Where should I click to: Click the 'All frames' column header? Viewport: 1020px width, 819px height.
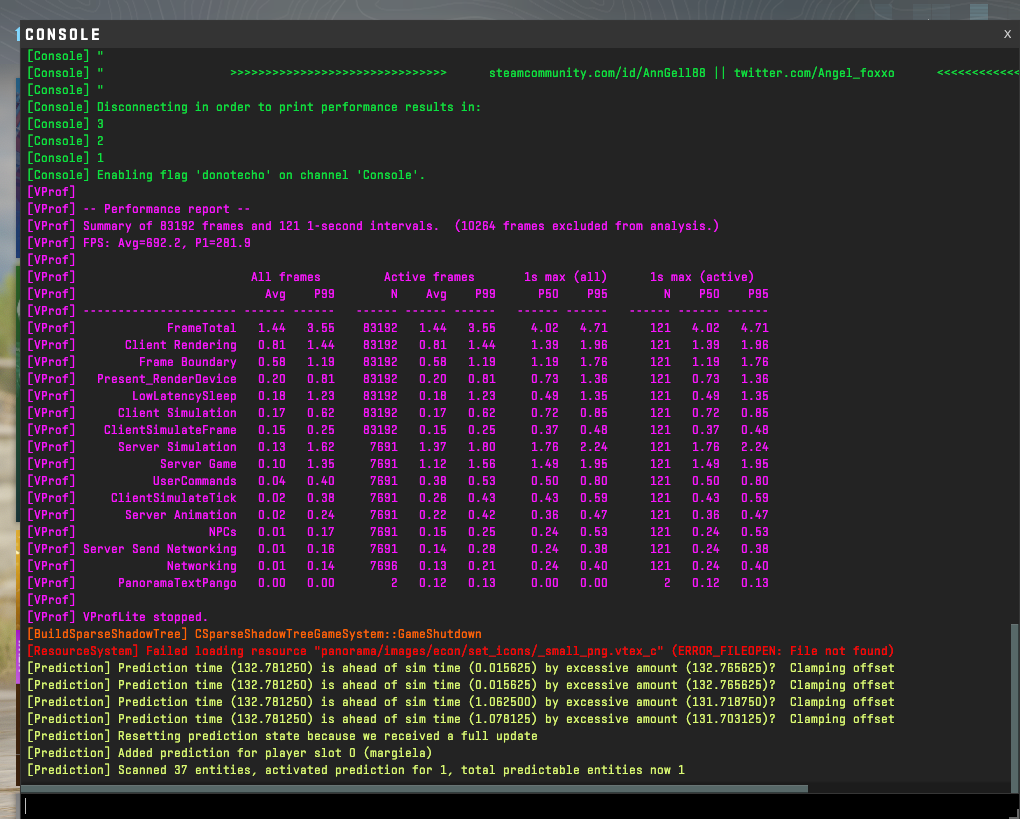click(286, 276)
